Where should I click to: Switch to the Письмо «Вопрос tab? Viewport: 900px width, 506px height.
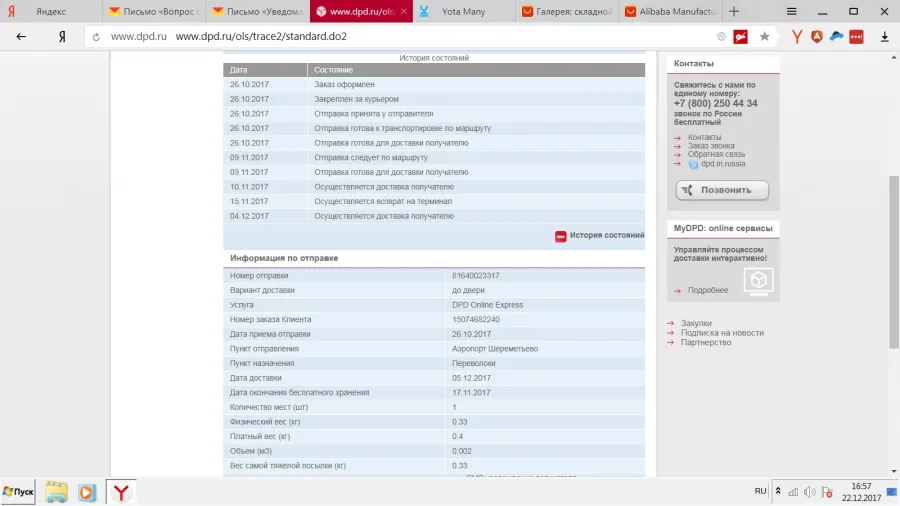(154, 11)
